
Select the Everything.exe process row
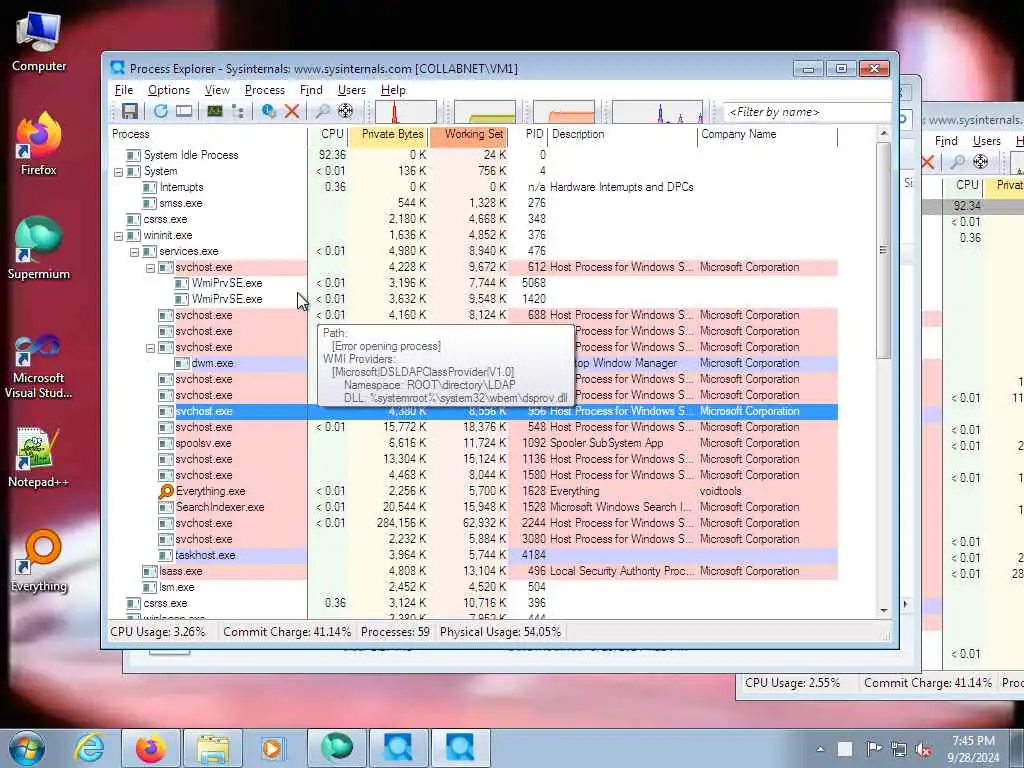click(473, 491)
